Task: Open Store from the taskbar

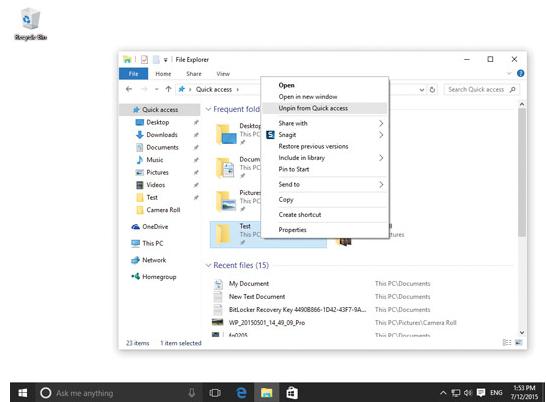Action: coord(292,393)
